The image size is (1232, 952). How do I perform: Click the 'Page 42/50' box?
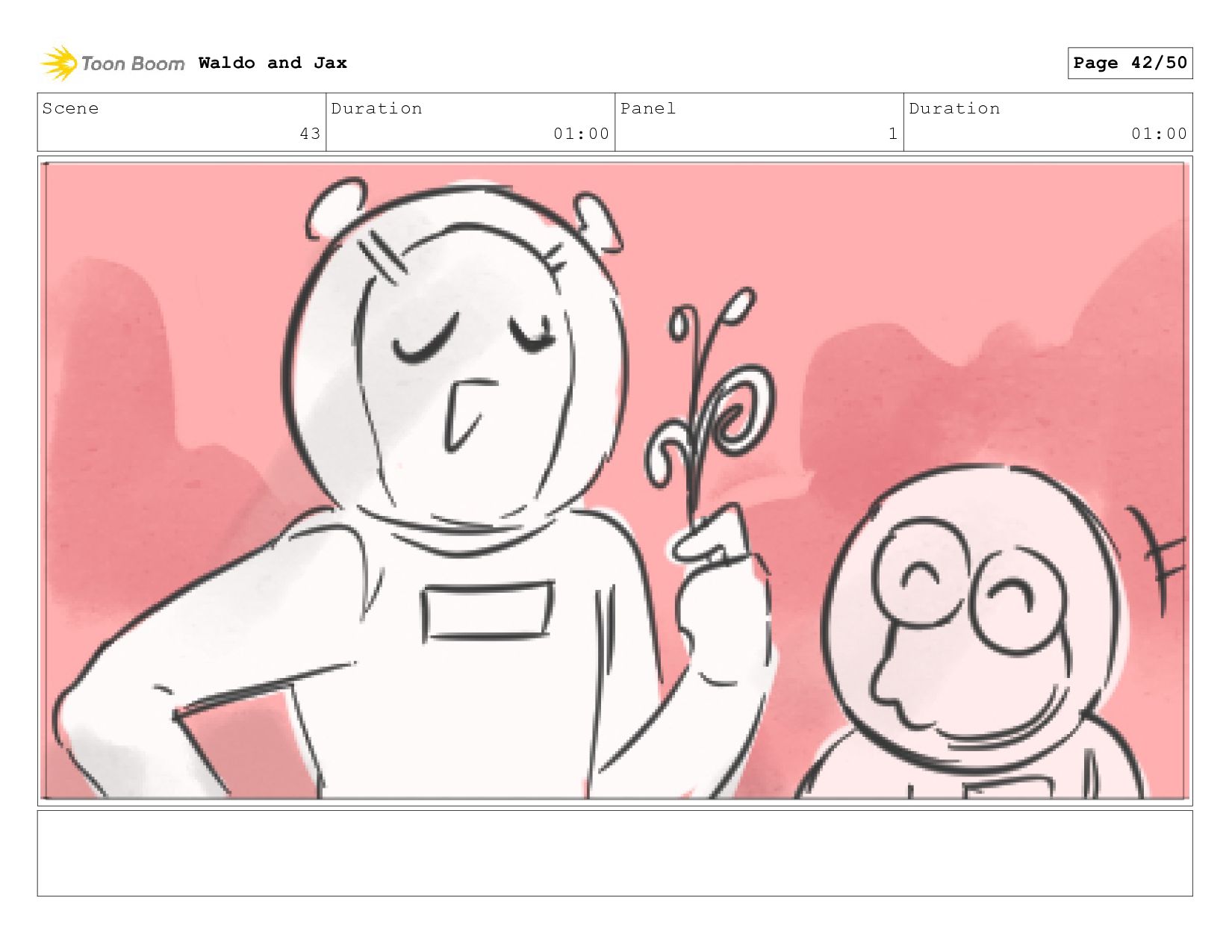(1130, 63)
